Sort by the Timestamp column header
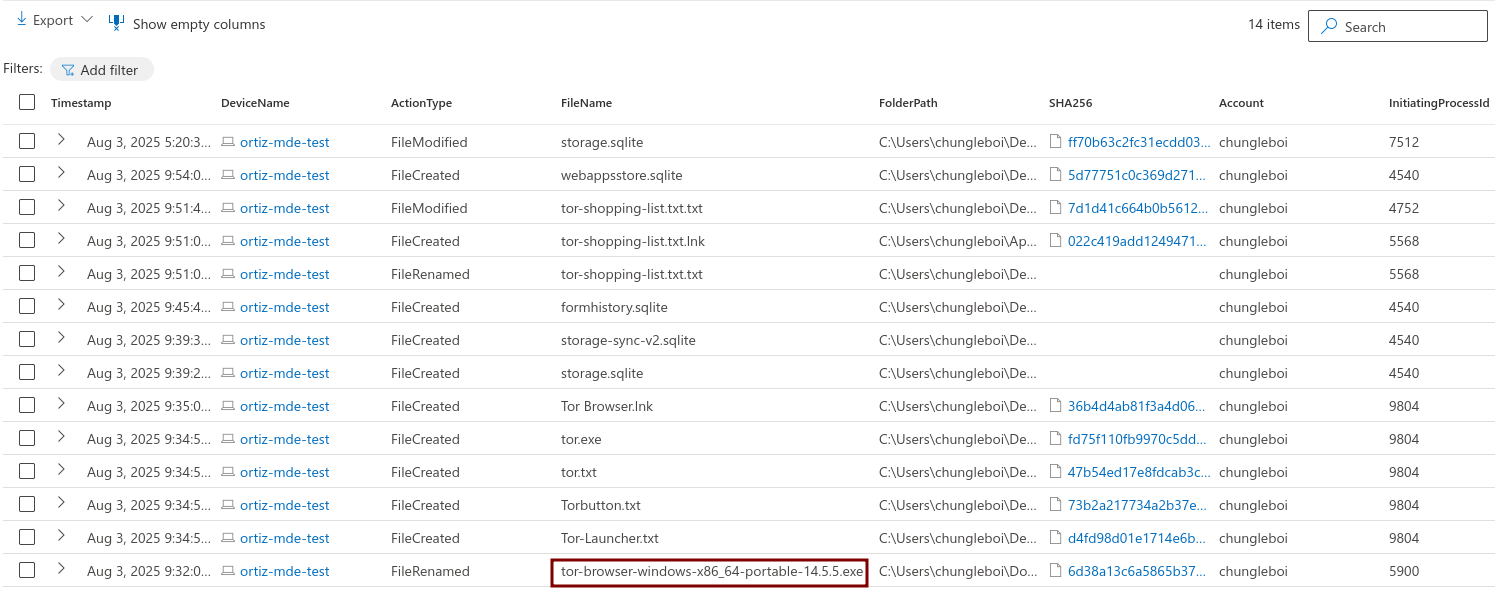 tap(81, 103)
